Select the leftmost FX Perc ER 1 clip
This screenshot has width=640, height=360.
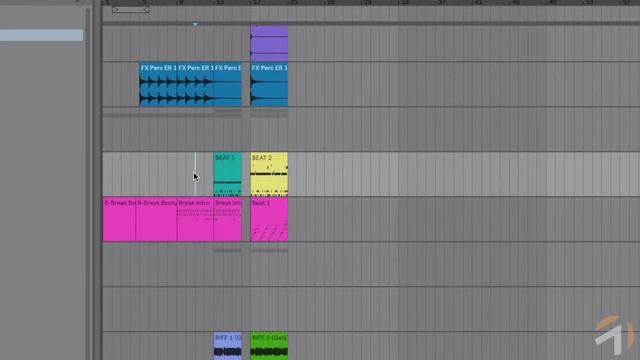tap(158, 85)
